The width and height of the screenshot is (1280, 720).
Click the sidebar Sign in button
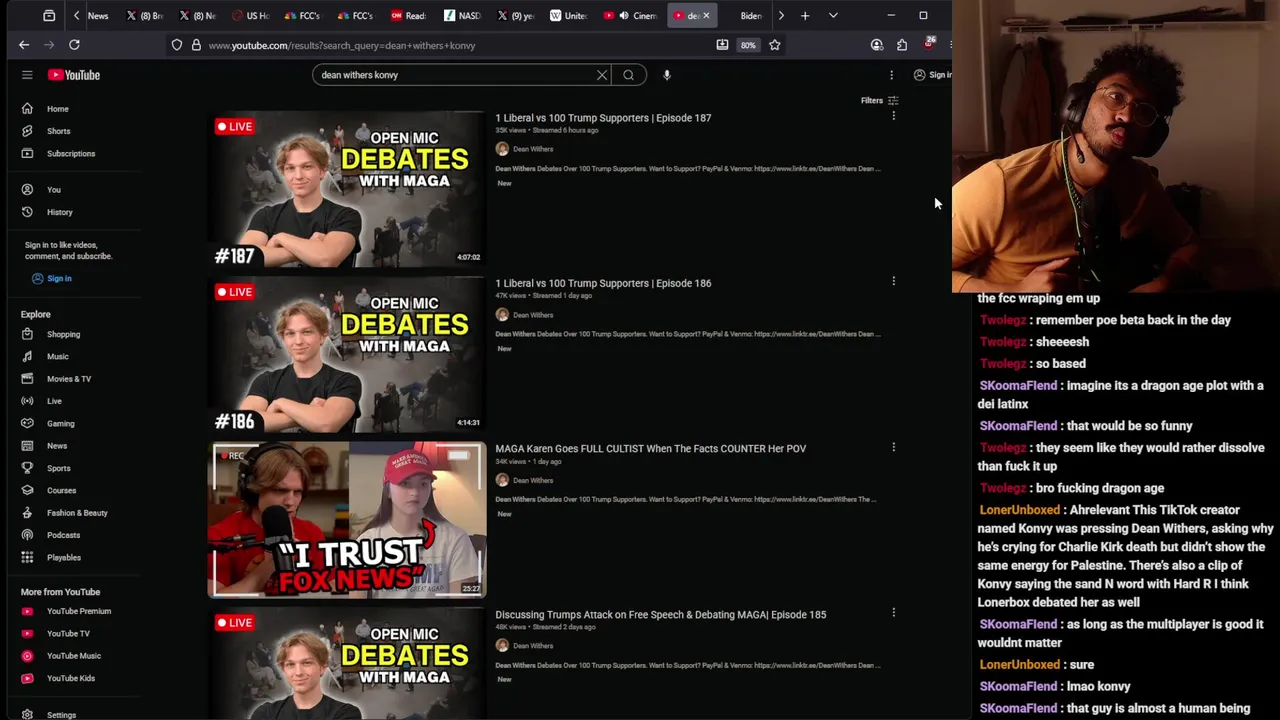51,279
